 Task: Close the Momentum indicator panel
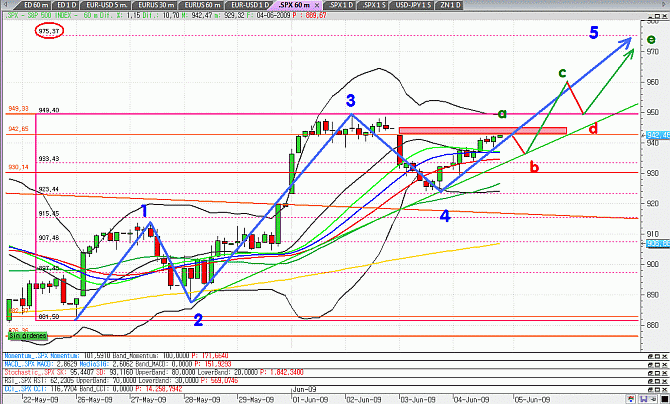click(x=664, y=356)
